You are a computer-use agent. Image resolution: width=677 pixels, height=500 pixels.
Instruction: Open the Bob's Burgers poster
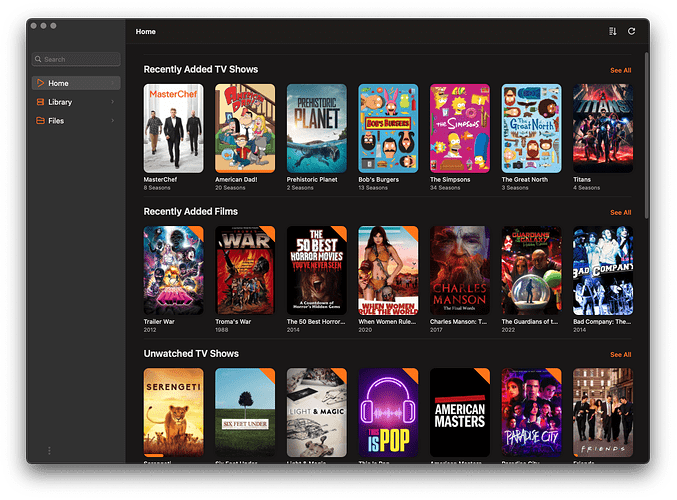[x=388, y=128]
